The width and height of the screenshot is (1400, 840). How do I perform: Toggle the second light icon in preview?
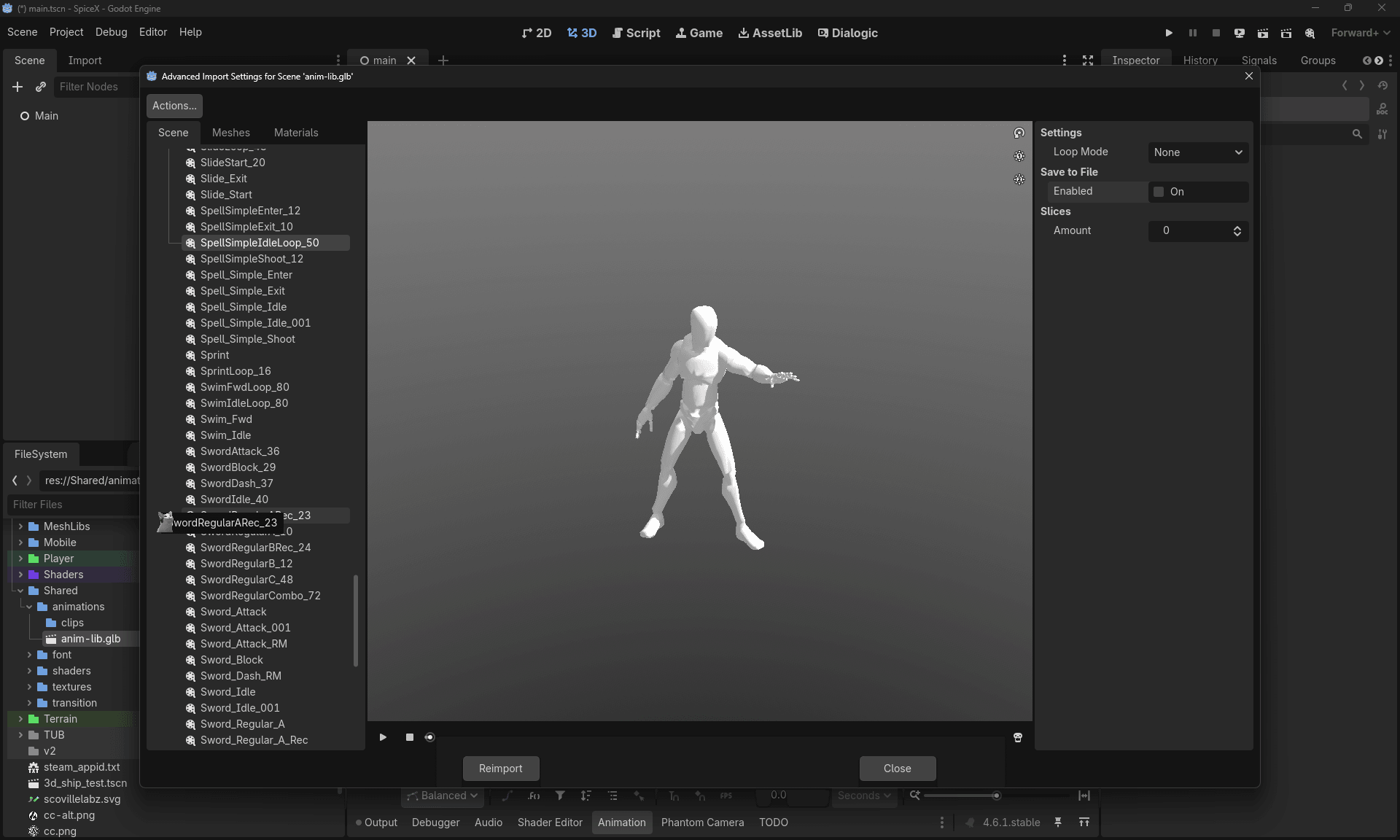pos(1019,179)
